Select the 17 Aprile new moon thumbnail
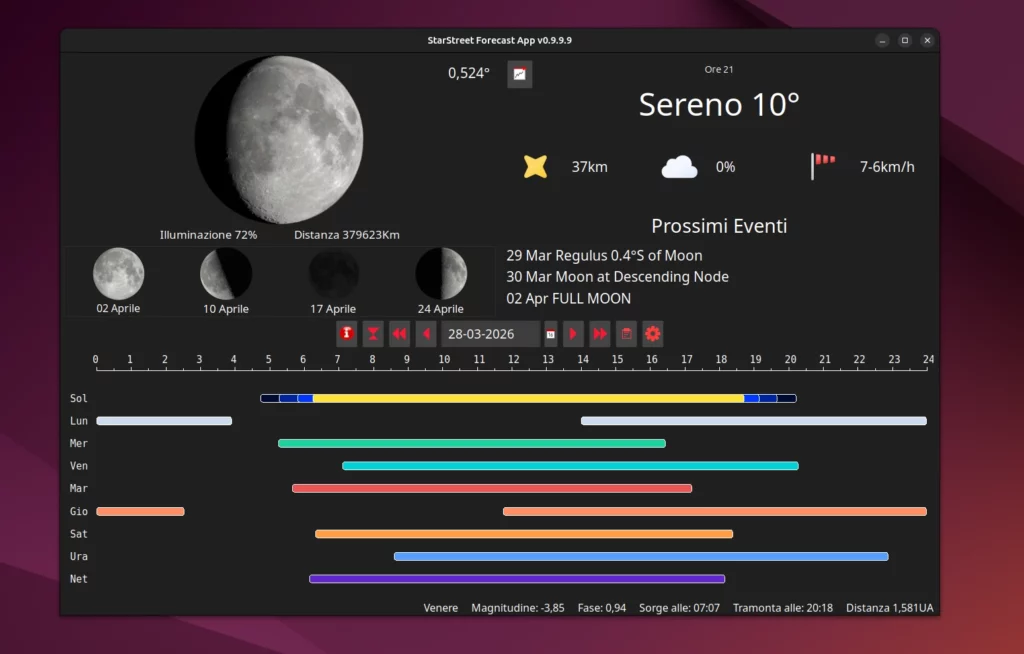This screenshot has width=1024, height=654. 333,272
